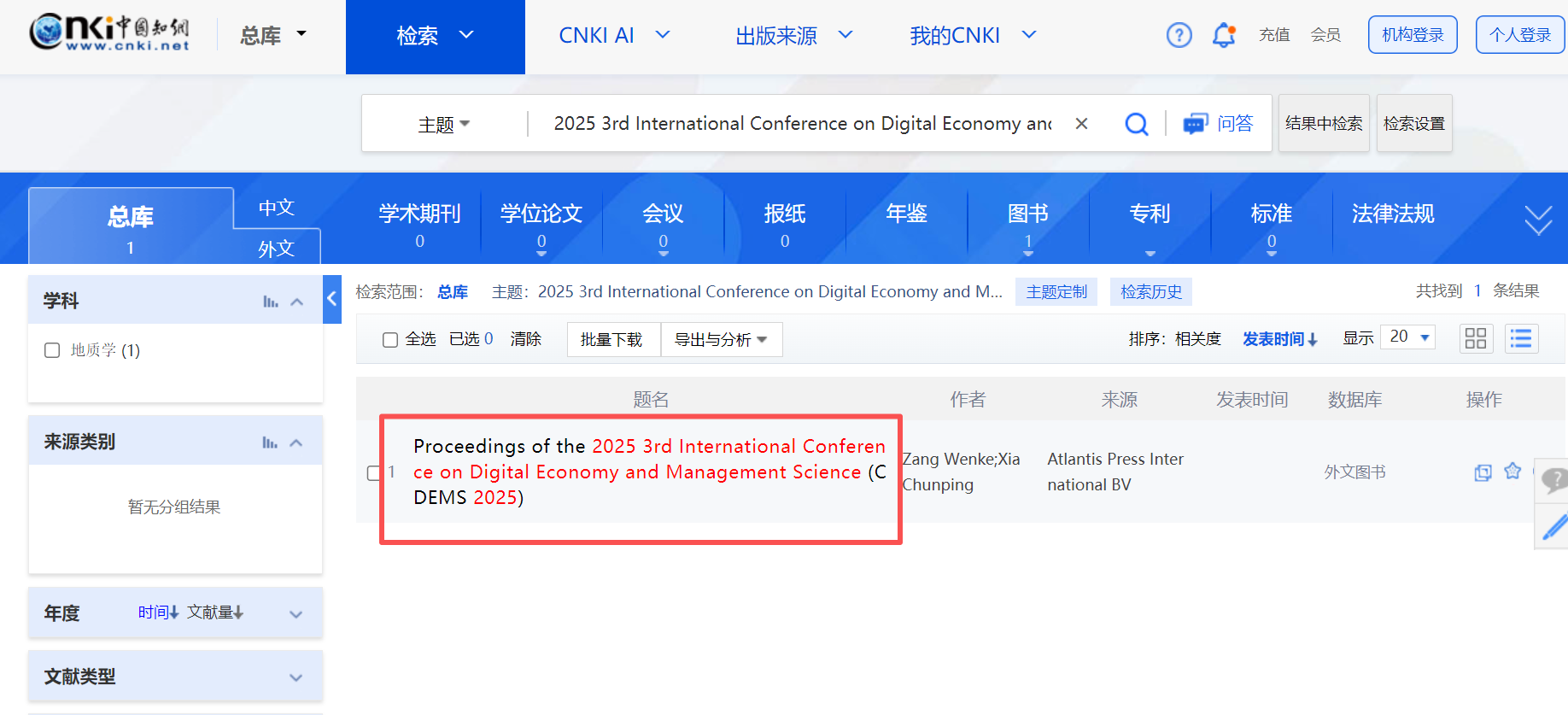
Task: Open the 问答 chat icon
Action: pos(1195,124)
